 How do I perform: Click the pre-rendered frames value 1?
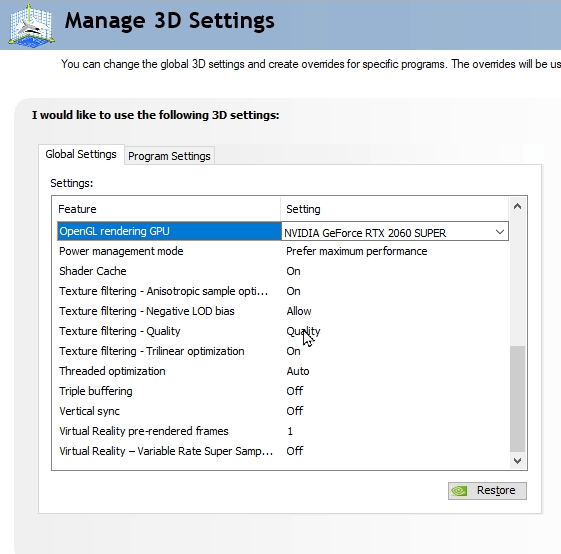[290, 431]
